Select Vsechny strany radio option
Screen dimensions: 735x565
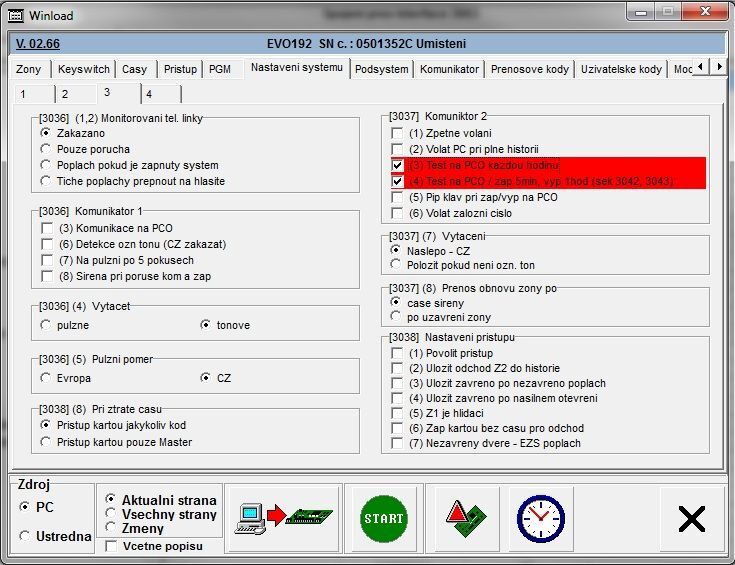pyautogui.click(x=111, y=514)
